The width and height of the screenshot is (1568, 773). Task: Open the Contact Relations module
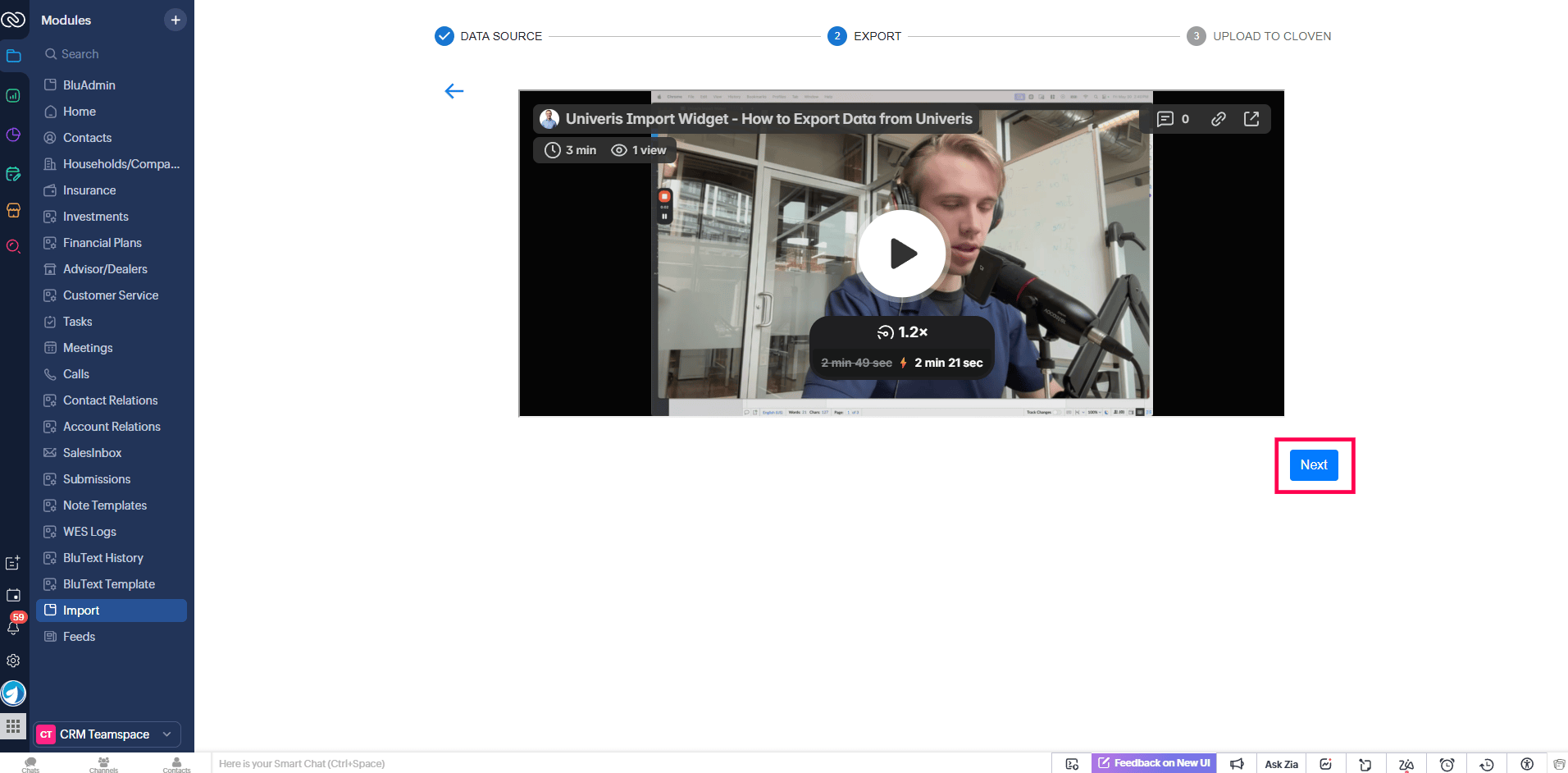[112, 400]
